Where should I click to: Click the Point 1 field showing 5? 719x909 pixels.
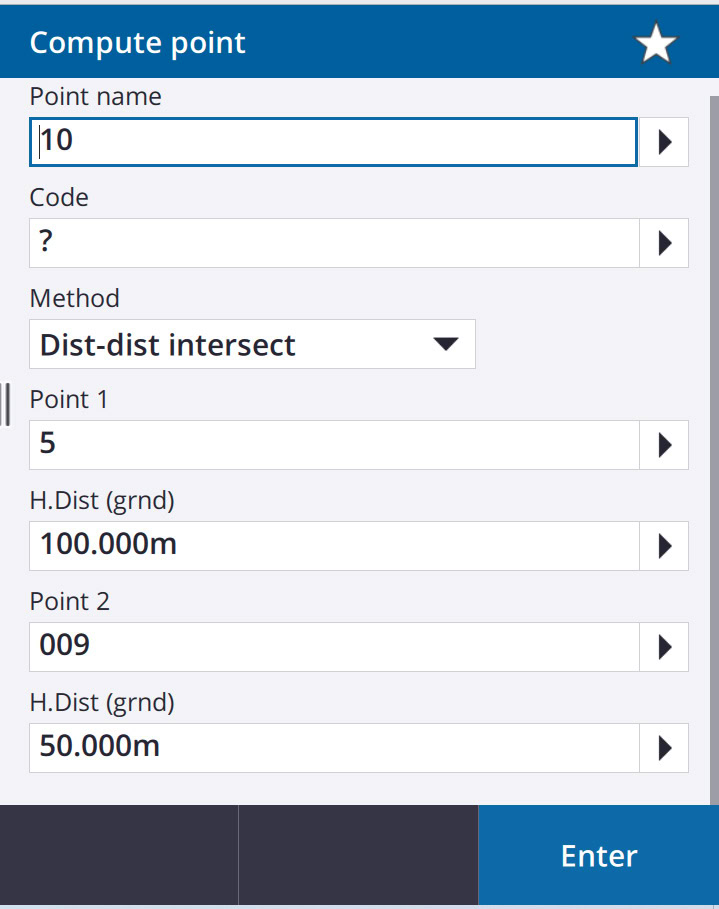(334, 445)
